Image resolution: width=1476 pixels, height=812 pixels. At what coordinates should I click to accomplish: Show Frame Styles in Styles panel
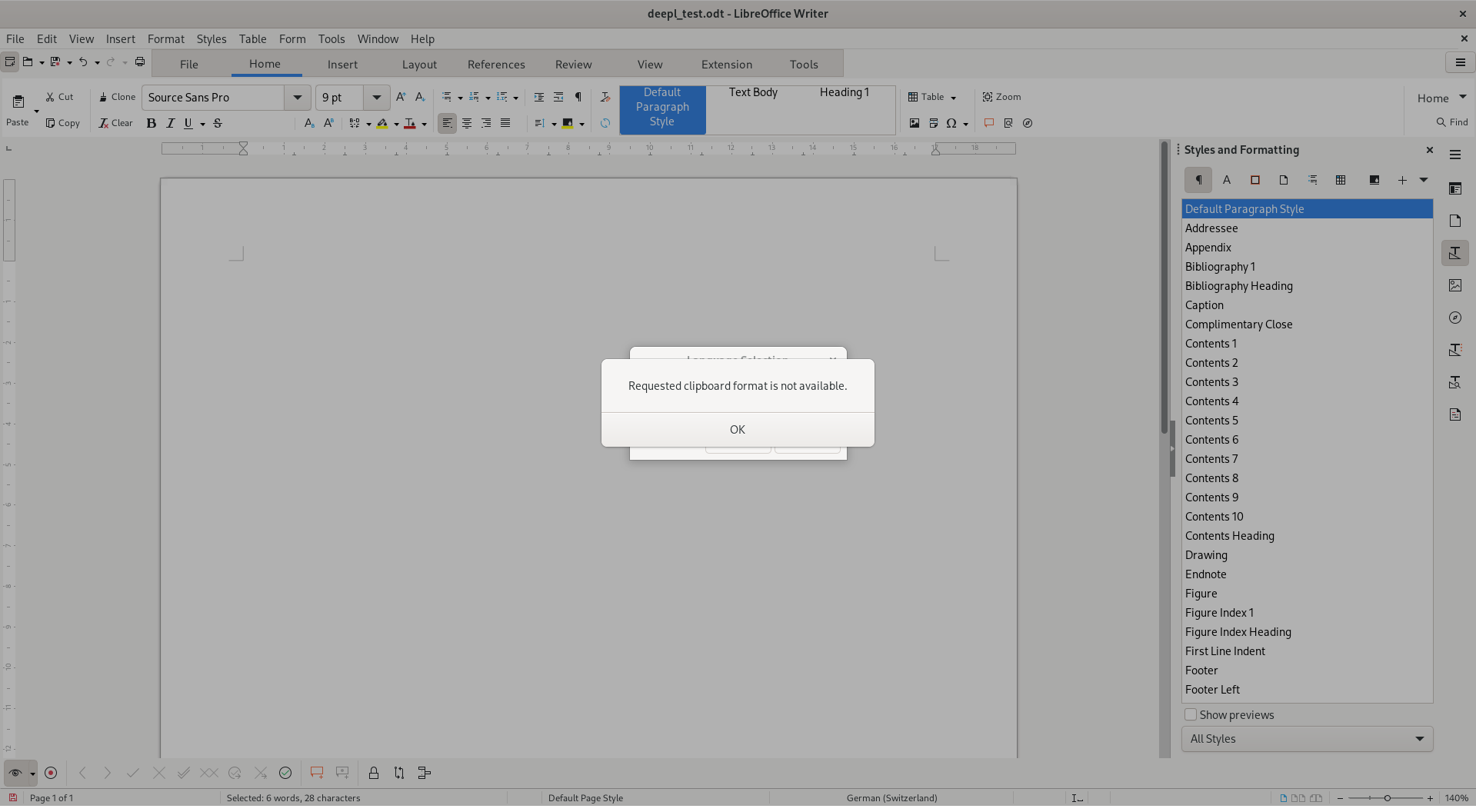1255,180
